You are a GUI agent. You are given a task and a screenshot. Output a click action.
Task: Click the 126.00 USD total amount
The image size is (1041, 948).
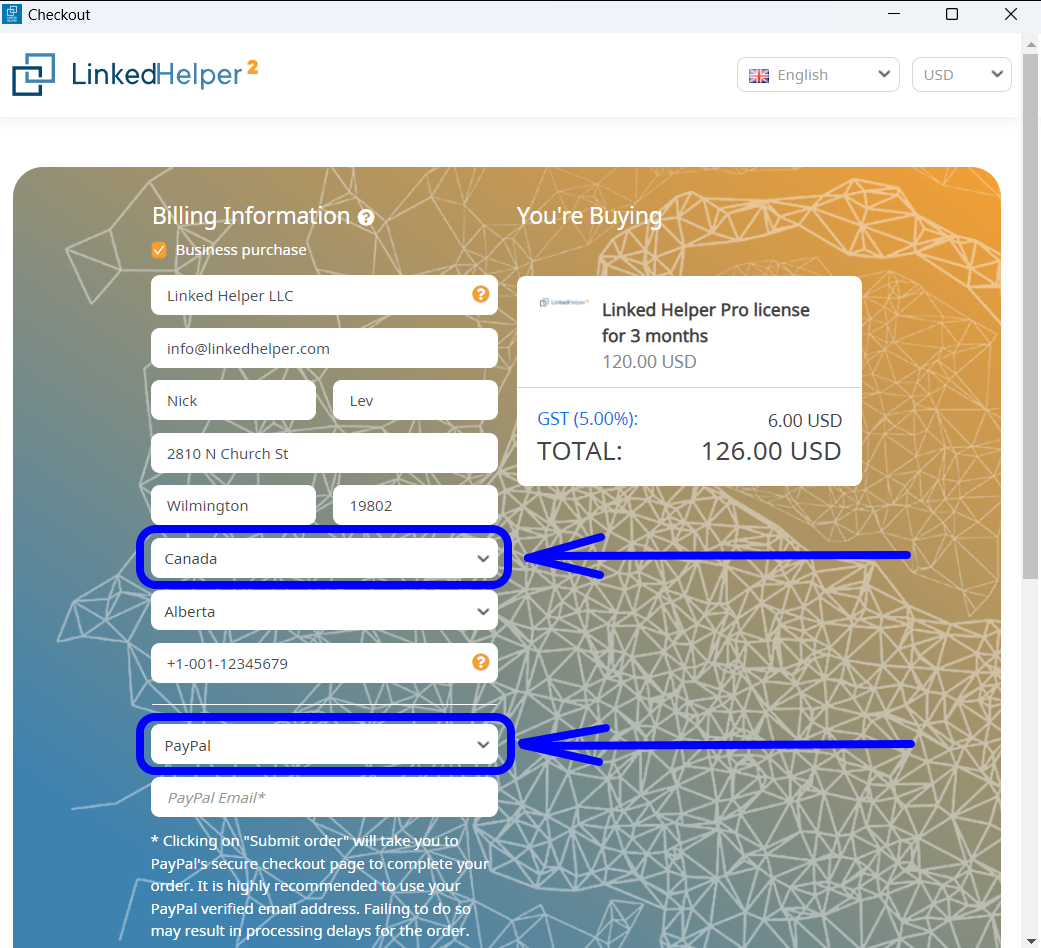coord(771,451)
